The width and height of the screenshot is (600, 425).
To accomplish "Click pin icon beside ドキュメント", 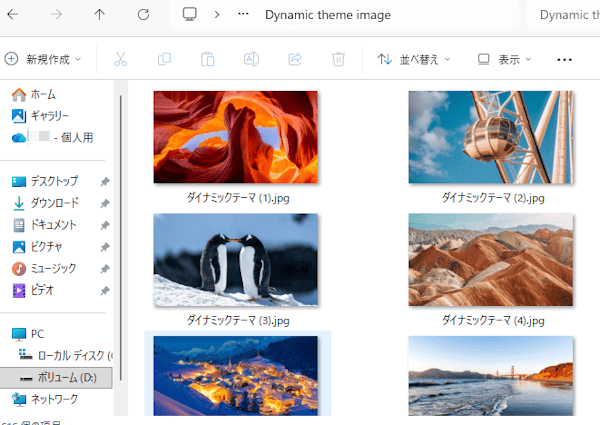I will tap(105, 225).
